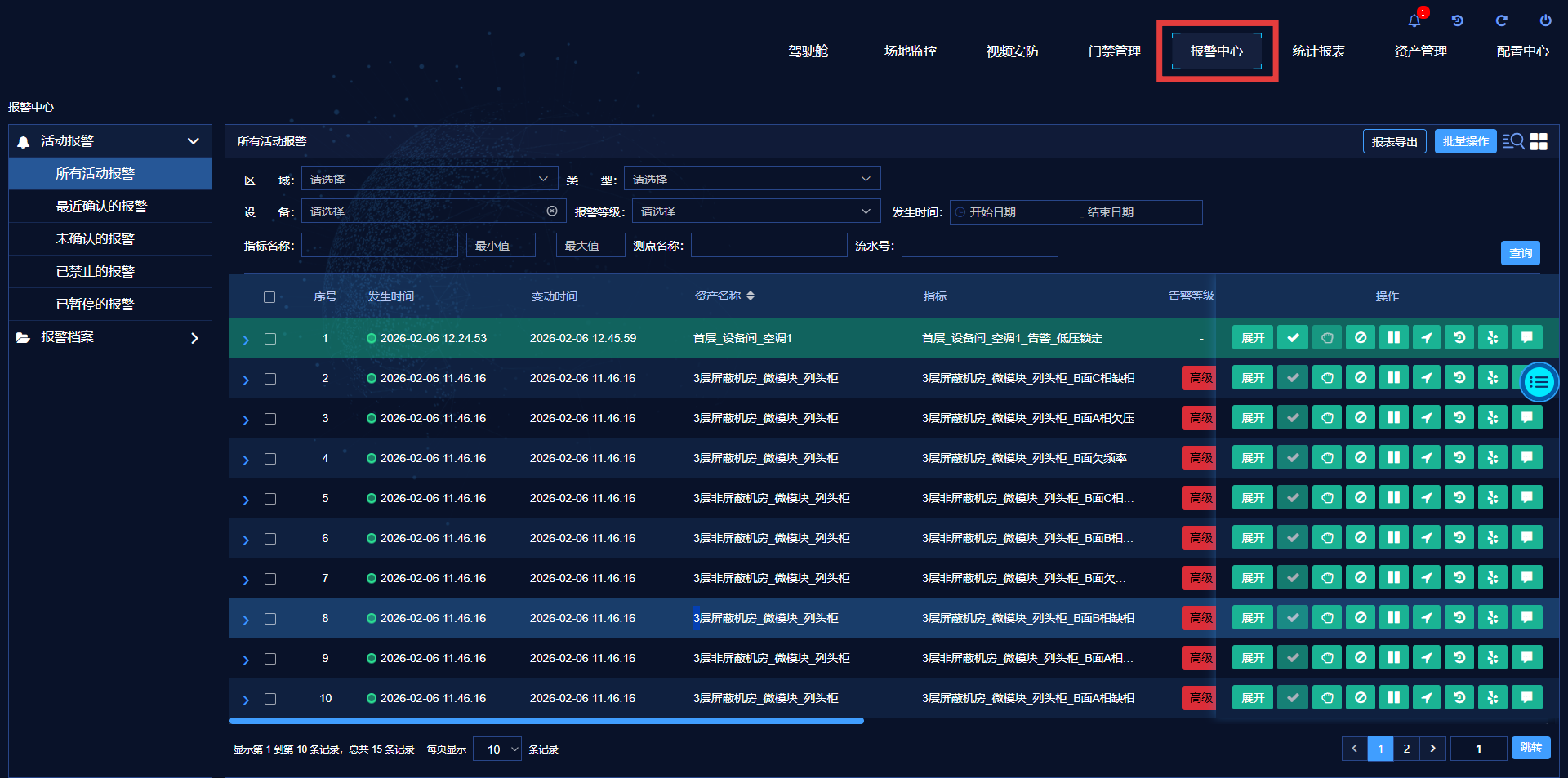
Task: Open the floating cyan list menu button
Action: [x=1539, y=382]
